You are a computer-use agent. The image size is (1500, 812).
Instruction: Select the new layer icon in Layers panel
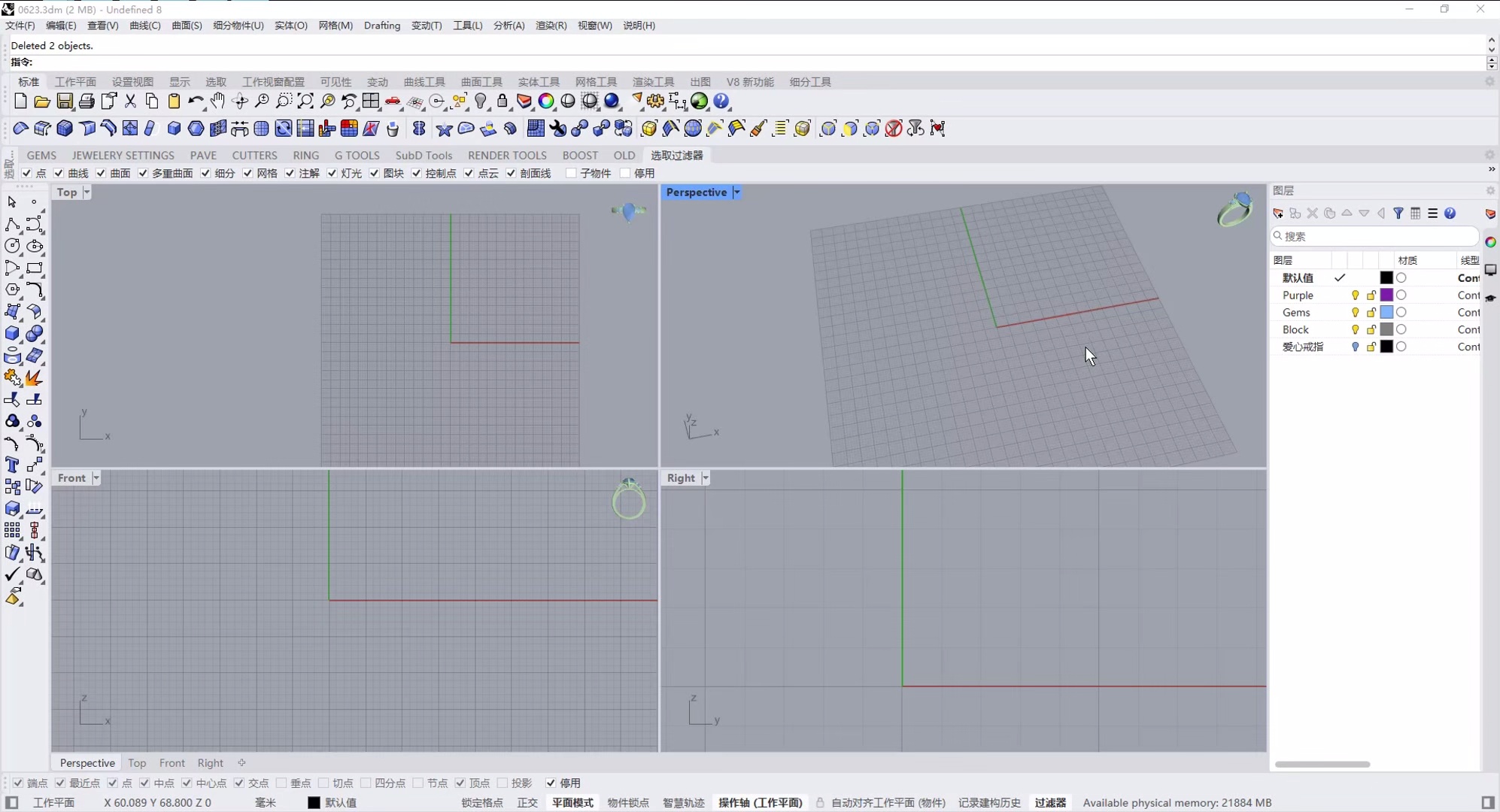pyautogui.click(x=1277, y=214)
